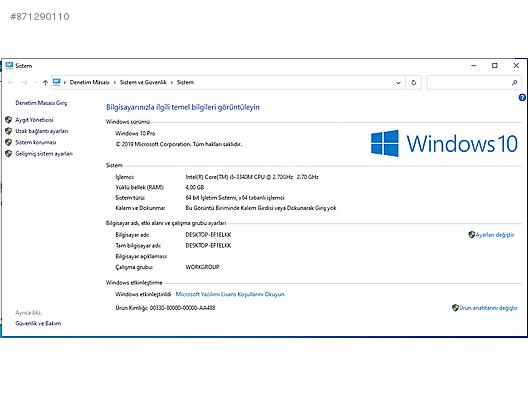This screenshot has height=396, width=528.
Task: Click shield icon beside Aygıt Yöneticisi
Action: tap(9, 120)
